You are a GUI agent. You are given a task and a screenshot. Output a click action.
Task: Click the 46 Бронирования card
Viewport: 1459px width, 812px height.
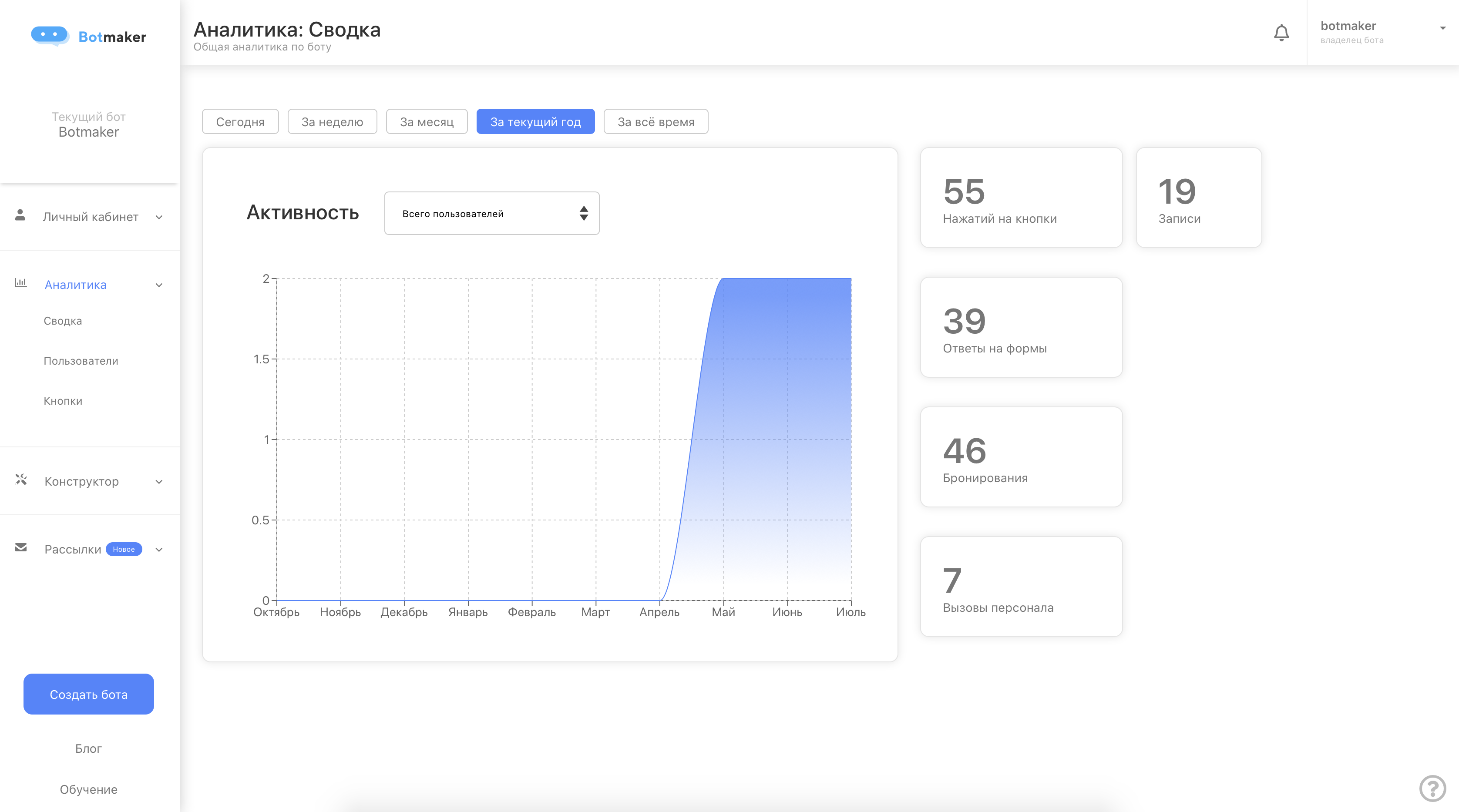pos(1021,457)
